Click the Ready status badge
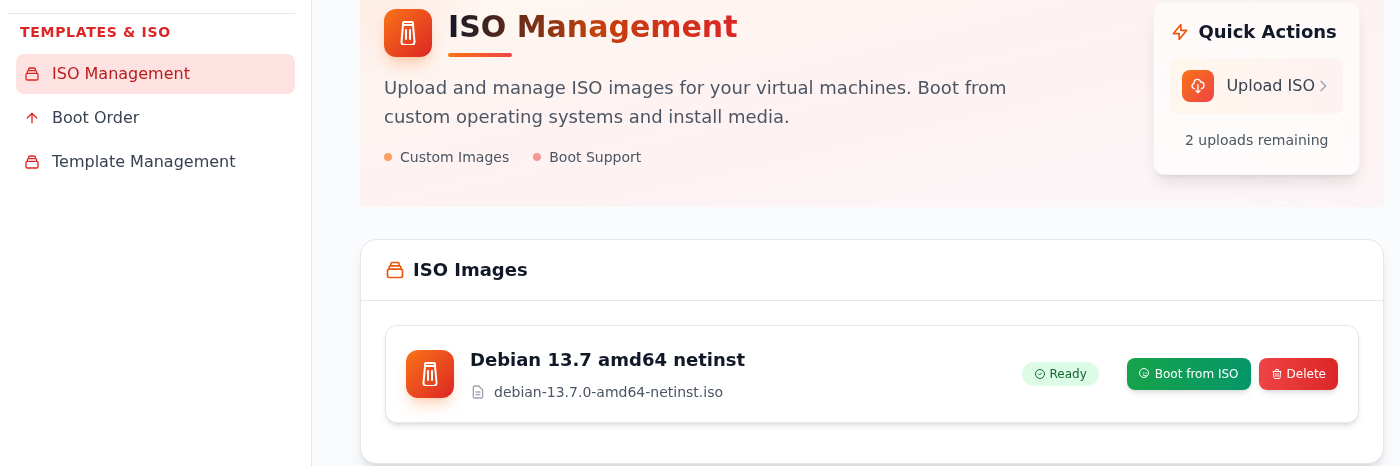The height and width of the screenshot is (466, 1400). [1060, 374]
